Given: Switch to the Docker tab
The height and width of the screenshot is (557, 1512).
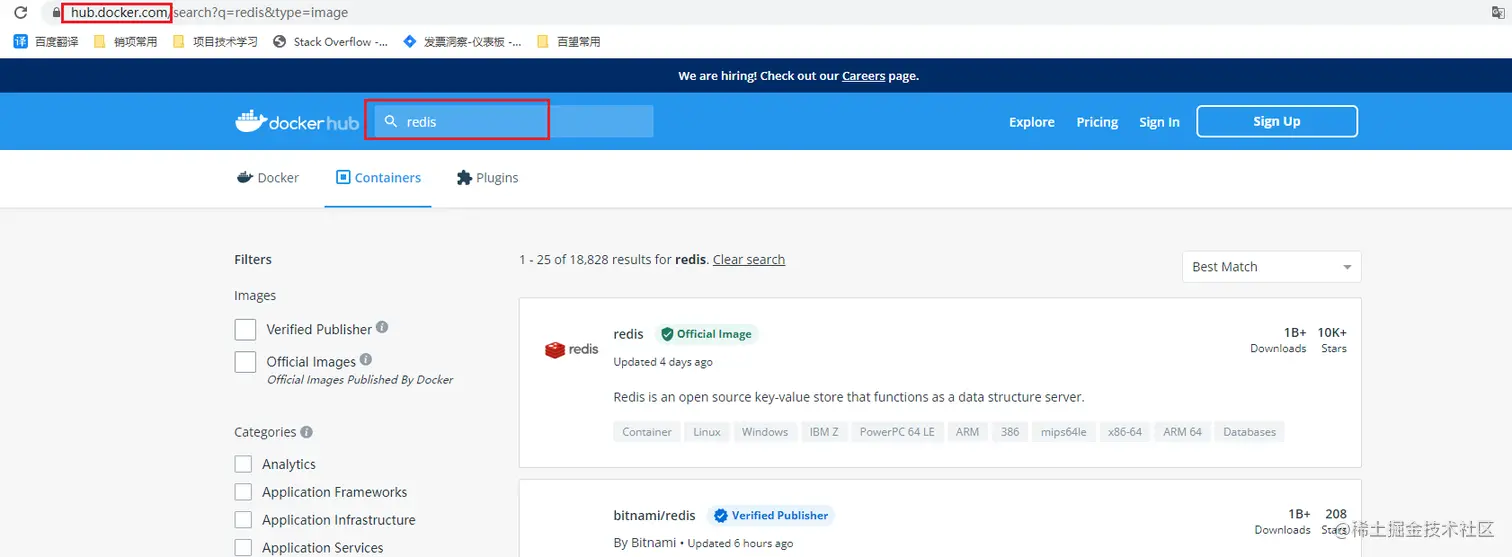Looking at the screenshot, I should pyautogui.click(x=268, y=178).
